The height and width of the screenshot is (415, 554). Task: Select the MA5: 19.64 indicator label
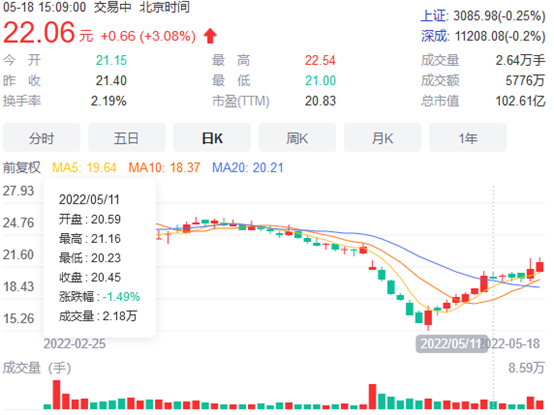click(x=84, y=167)
